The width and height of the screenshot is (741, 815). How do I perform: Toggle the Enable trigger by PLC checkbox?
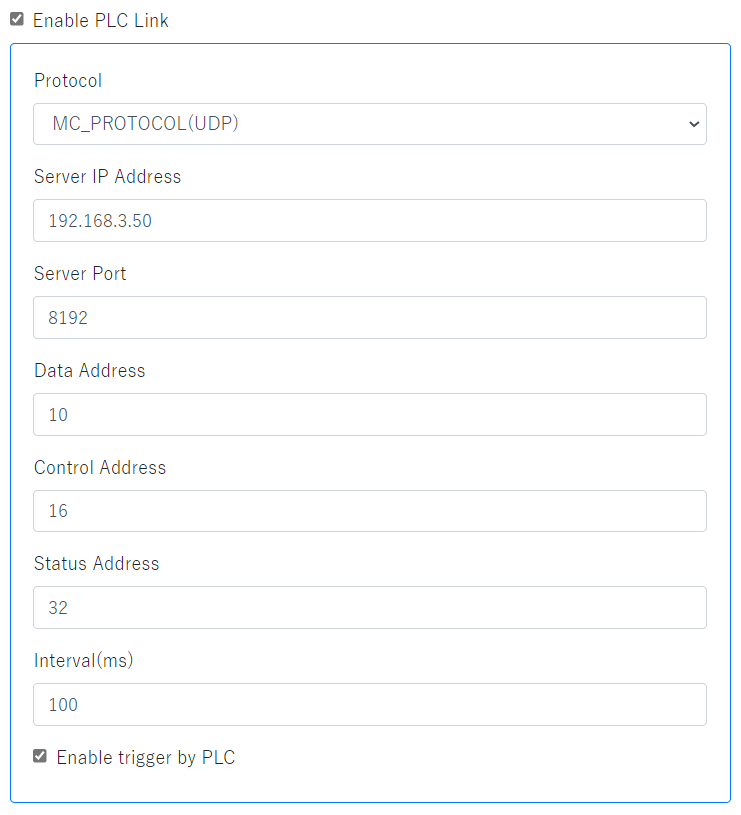[40, 756]
